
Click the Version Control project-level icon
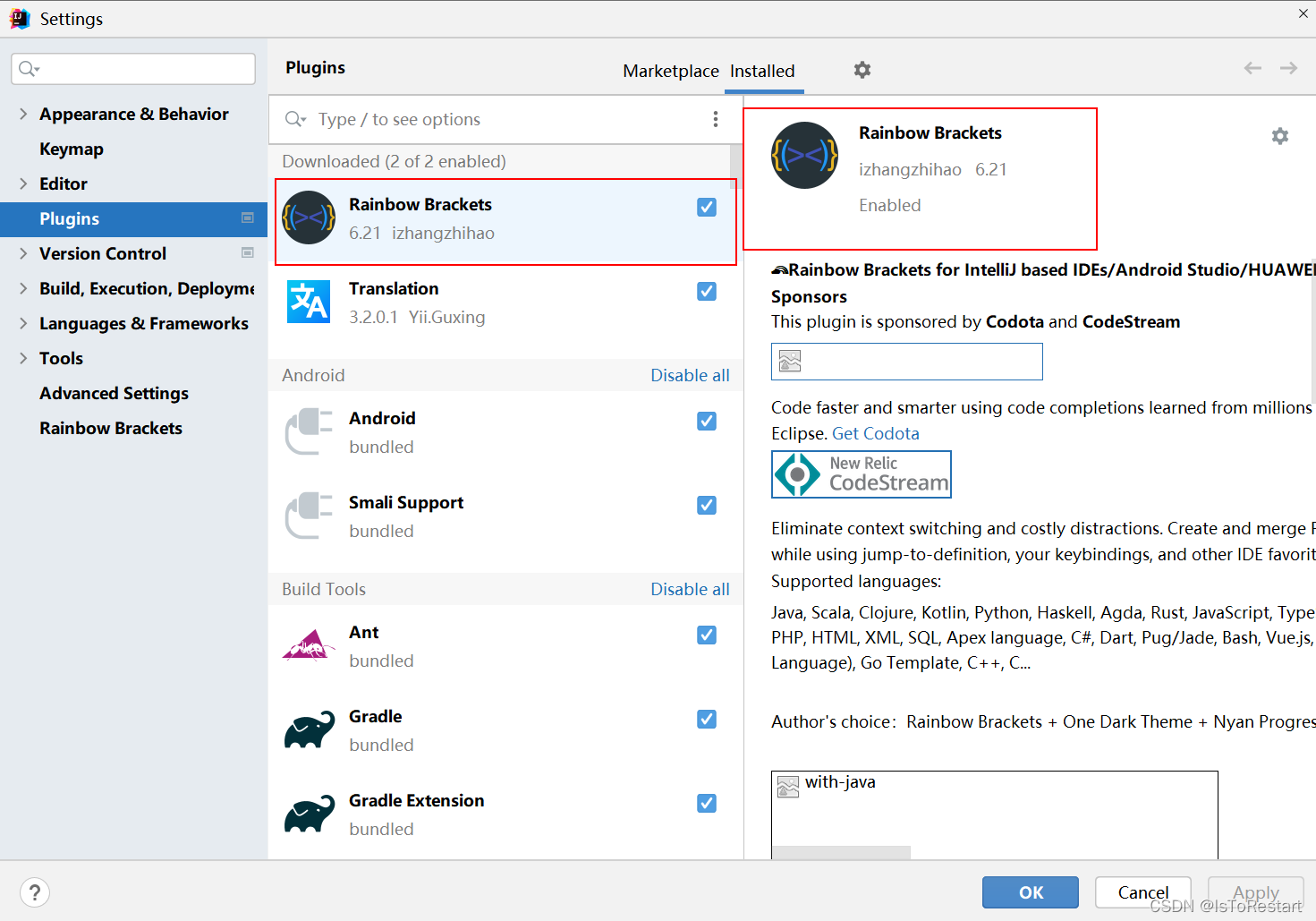[x=248, y=252]
